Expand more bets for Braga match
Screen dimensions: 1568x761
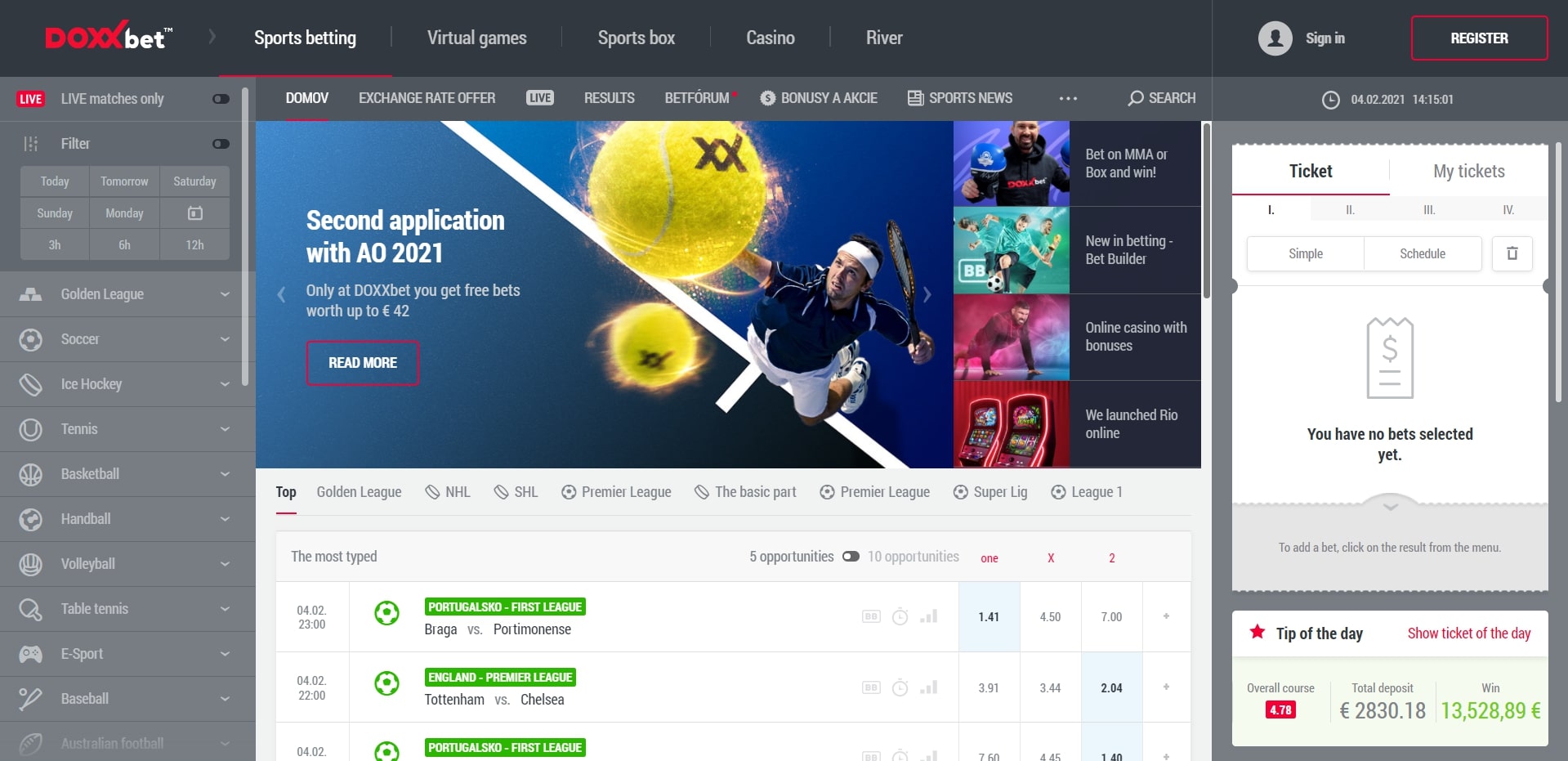point(1166,616)
